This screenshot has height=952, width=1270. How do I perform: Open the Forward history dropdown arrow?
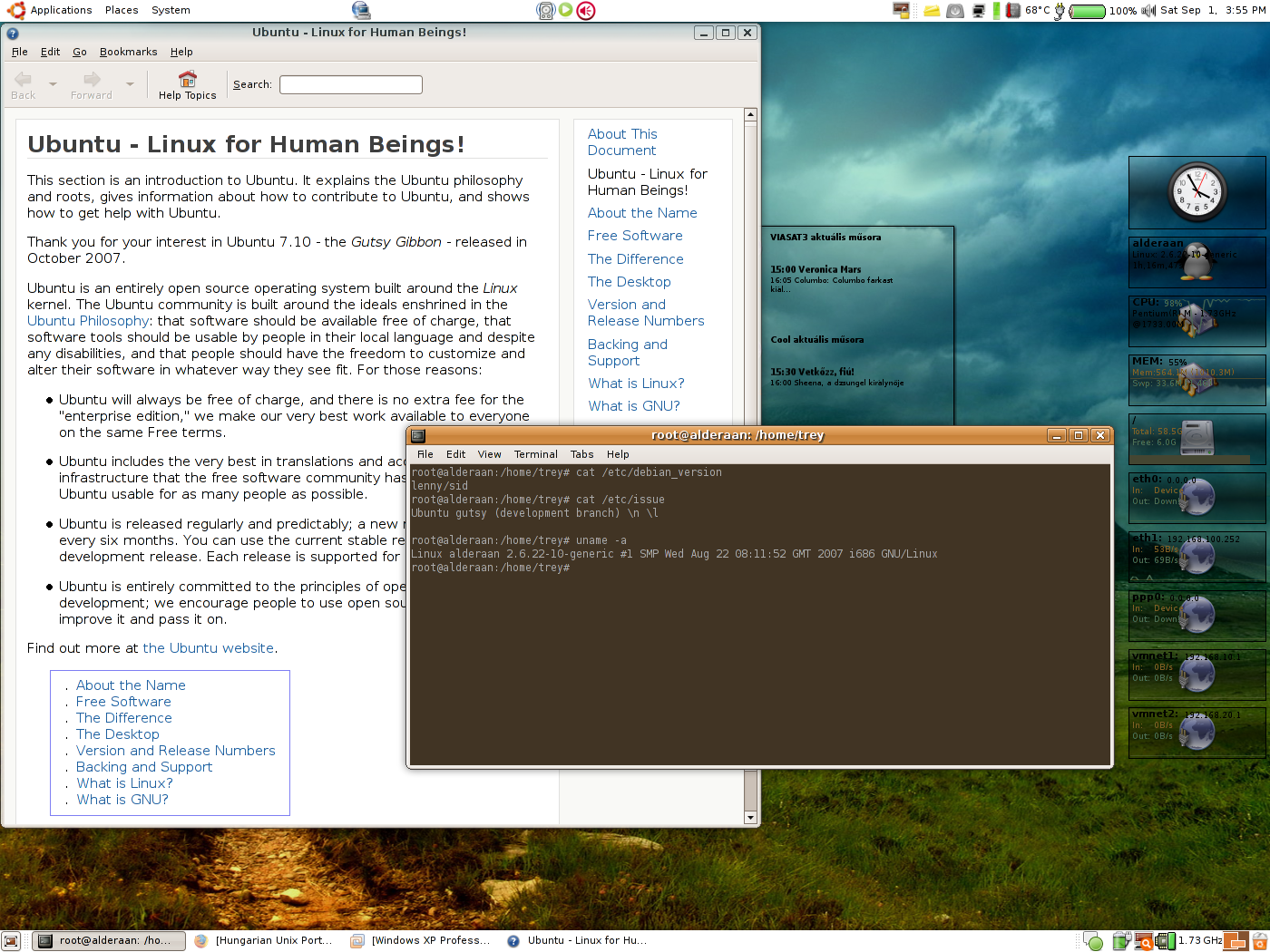click(x=130, y=83)
